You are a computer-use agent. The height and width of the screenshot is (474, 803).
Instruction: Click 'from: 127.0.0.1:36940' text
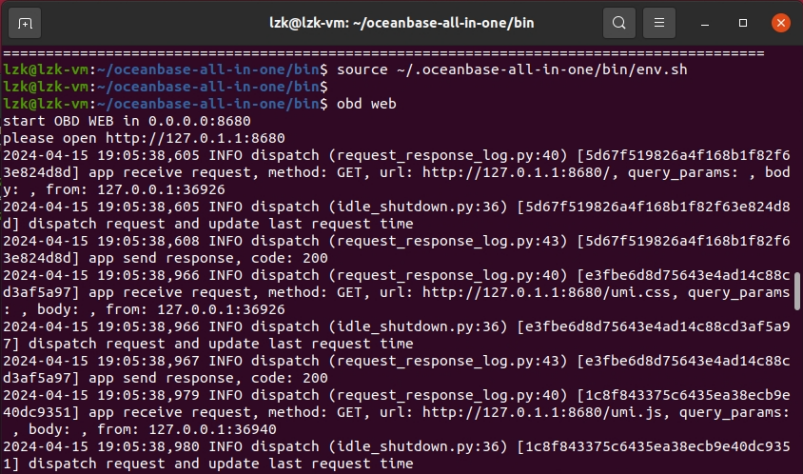186,429
